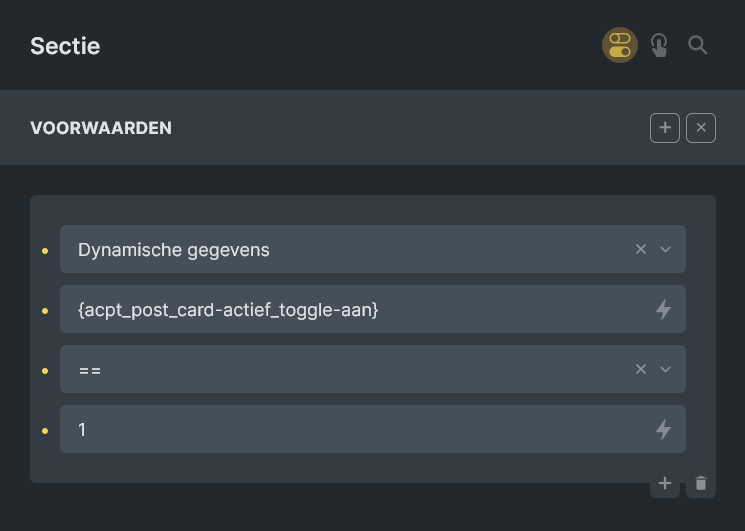This screenshot has width=745, height=531.
Task: Clear the Dynamische gegevens selection
Action: coord(640,249)
